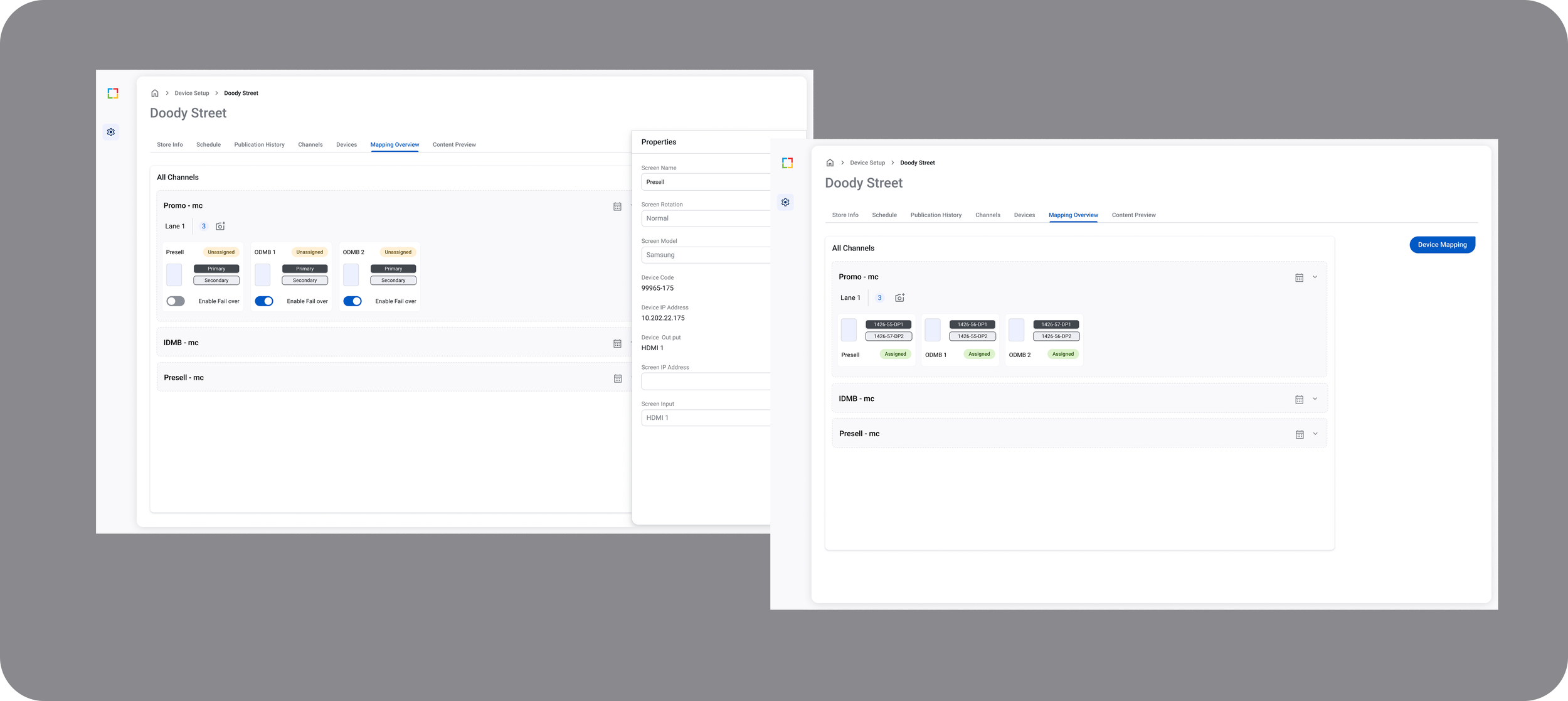Expand IDMB - mc chevron in right window
1568x701 pixels.
1315,399
